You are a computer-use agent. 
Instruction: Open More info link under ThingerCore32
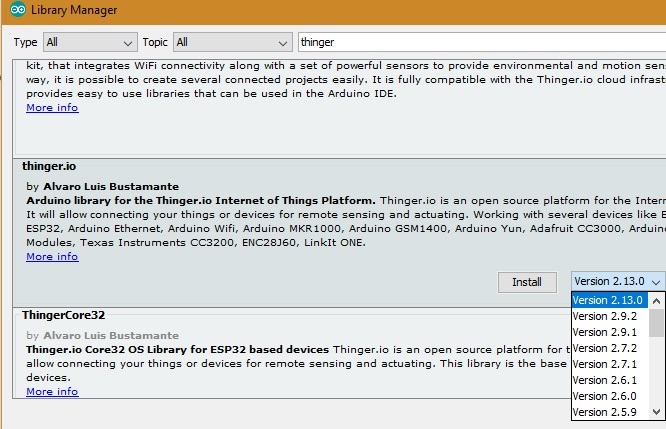52,391
